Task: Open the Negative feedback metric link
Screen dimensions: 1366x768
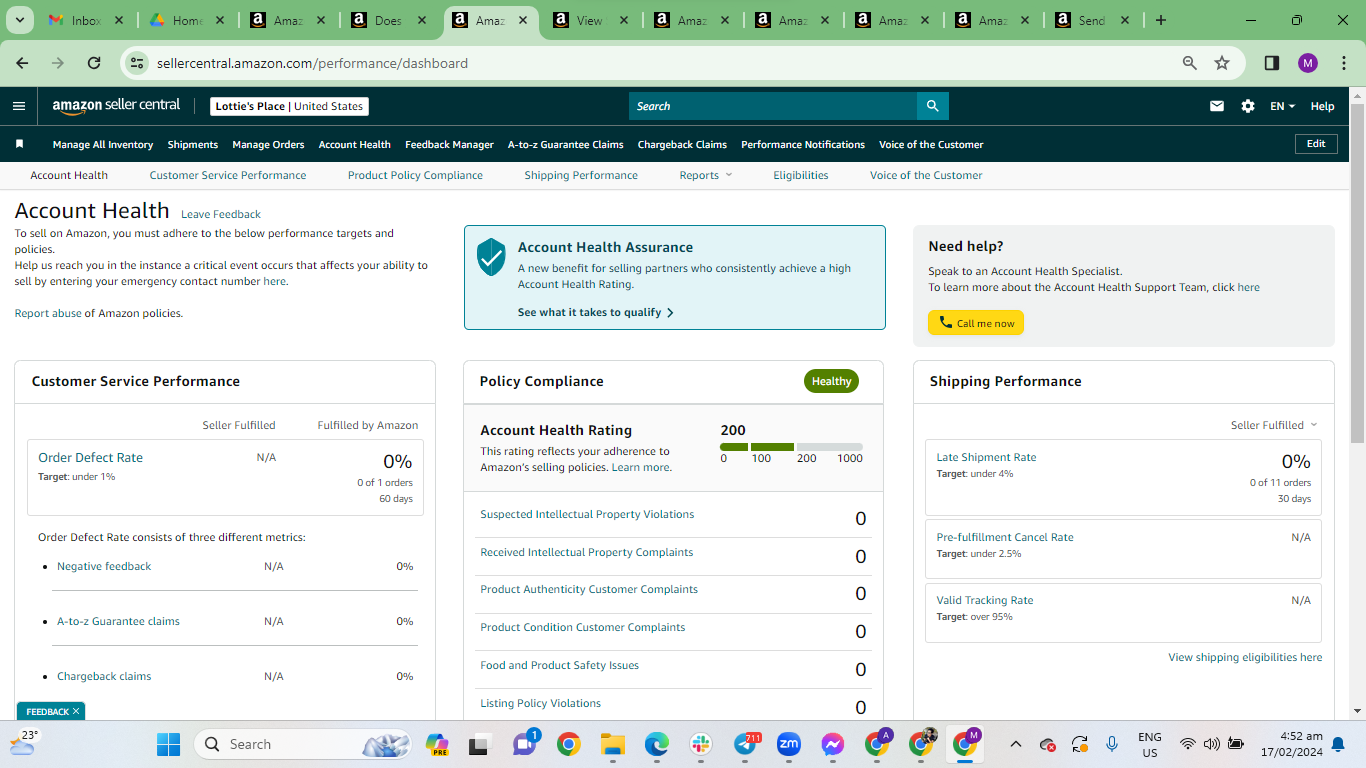Action: point(104,566)
